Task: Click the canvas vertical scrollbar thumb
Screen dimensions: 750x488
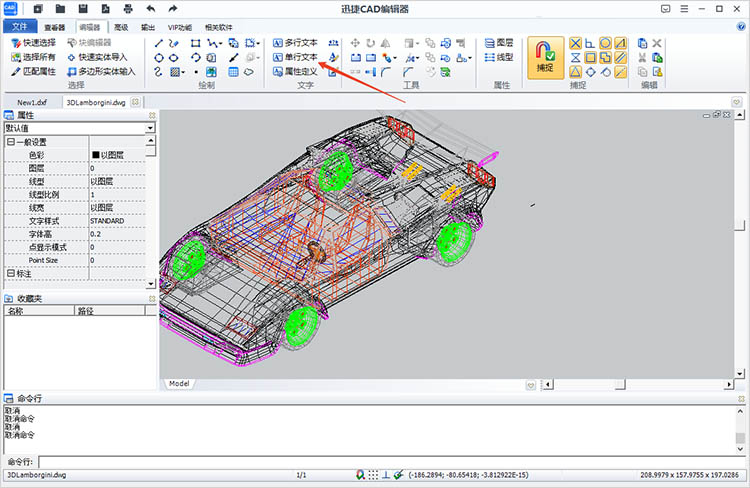Action: pyautogui.click(x=740, y=225)
